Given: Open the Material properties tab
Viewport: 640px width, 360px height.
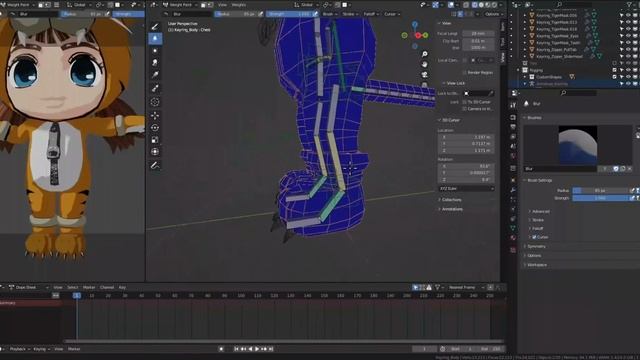Looking at the screenshot, I should [513, 238].
